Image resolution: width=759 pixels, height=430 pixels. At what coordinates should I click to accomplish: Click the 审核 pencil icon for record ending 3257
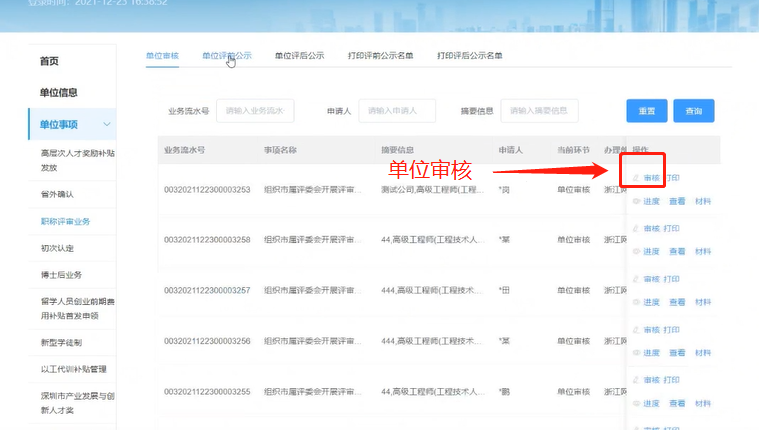point(636,279)
